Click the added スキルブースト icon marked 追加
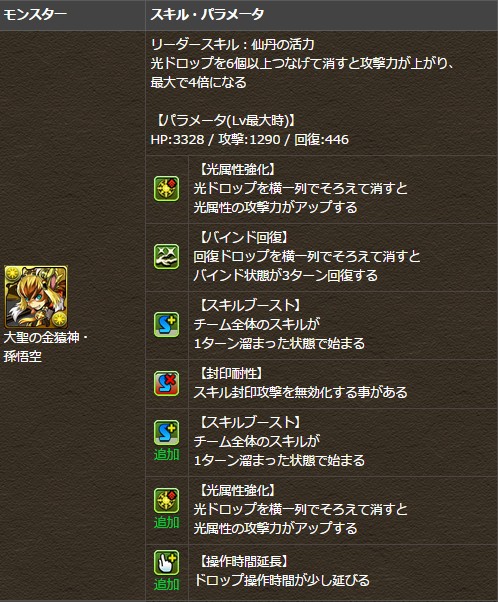The width and height of the screenshot is (498, 602). click(167, 432)
